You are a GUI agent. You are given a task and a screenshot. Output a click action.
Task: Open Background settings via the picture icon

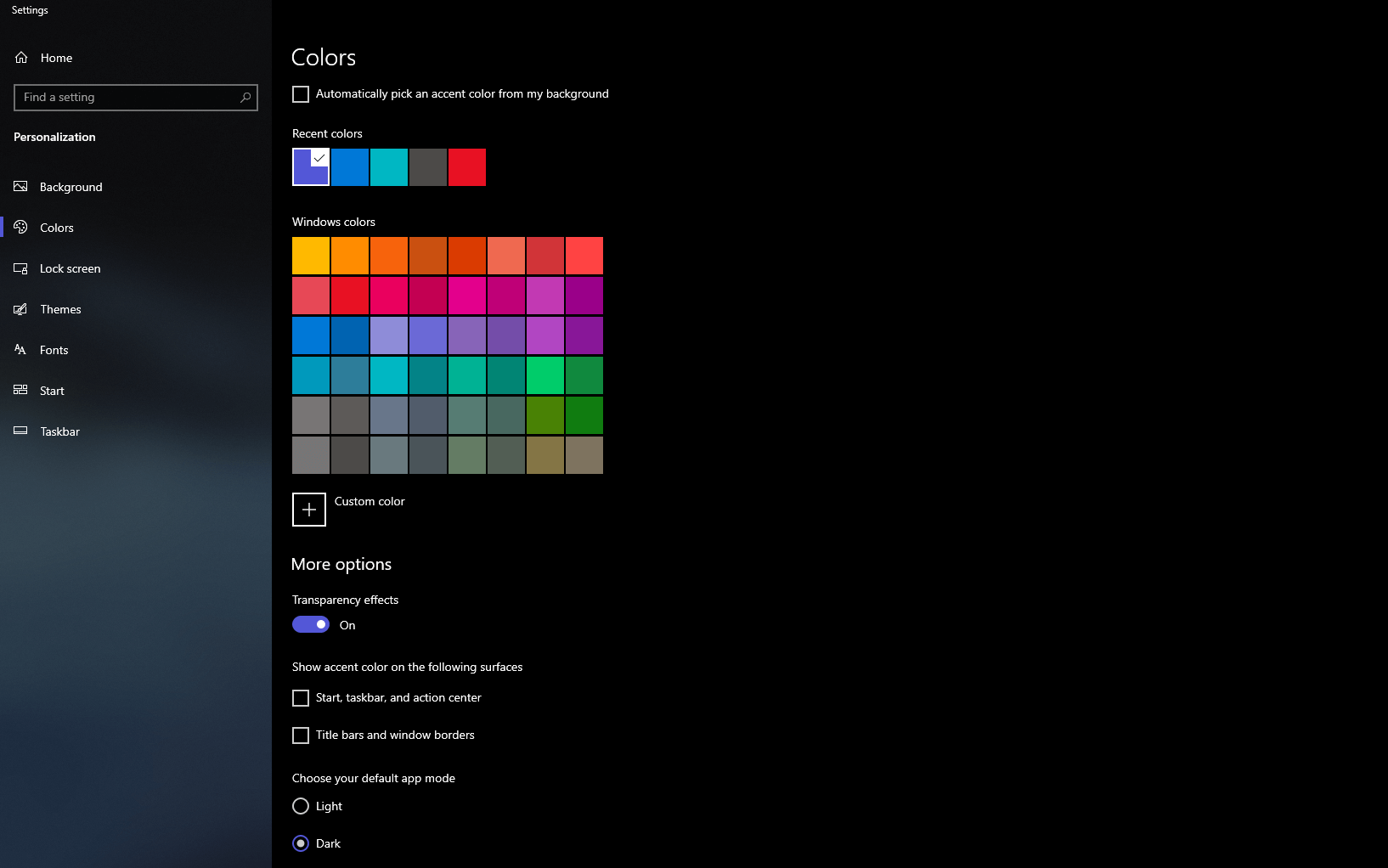[21, 186]
